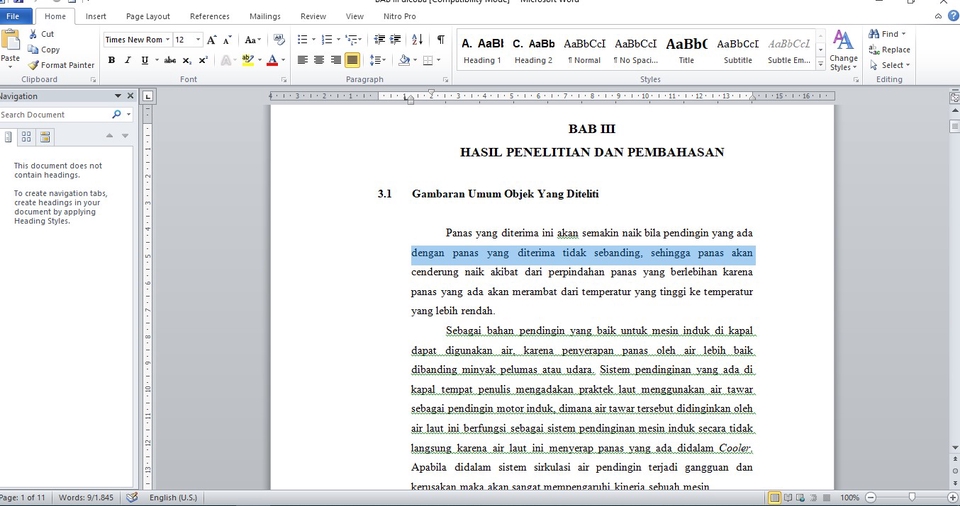Align text right
This screenshot has height=506, width=960.
pyautogui.click(x=336, y=60)
